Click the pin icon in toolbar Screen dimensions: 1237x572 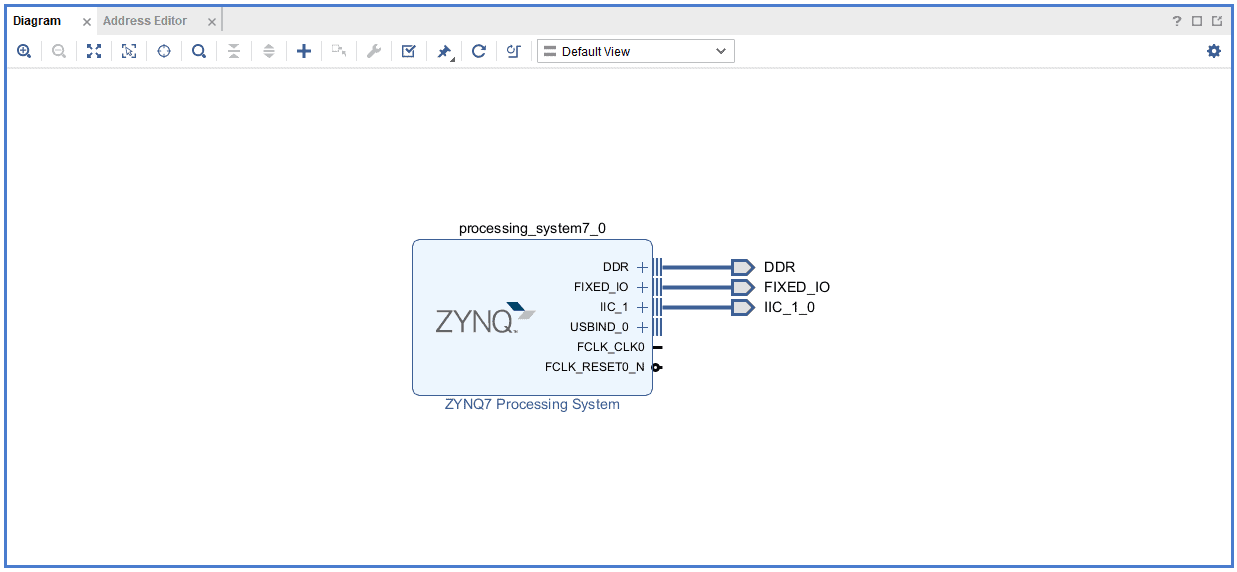[444, 51]
